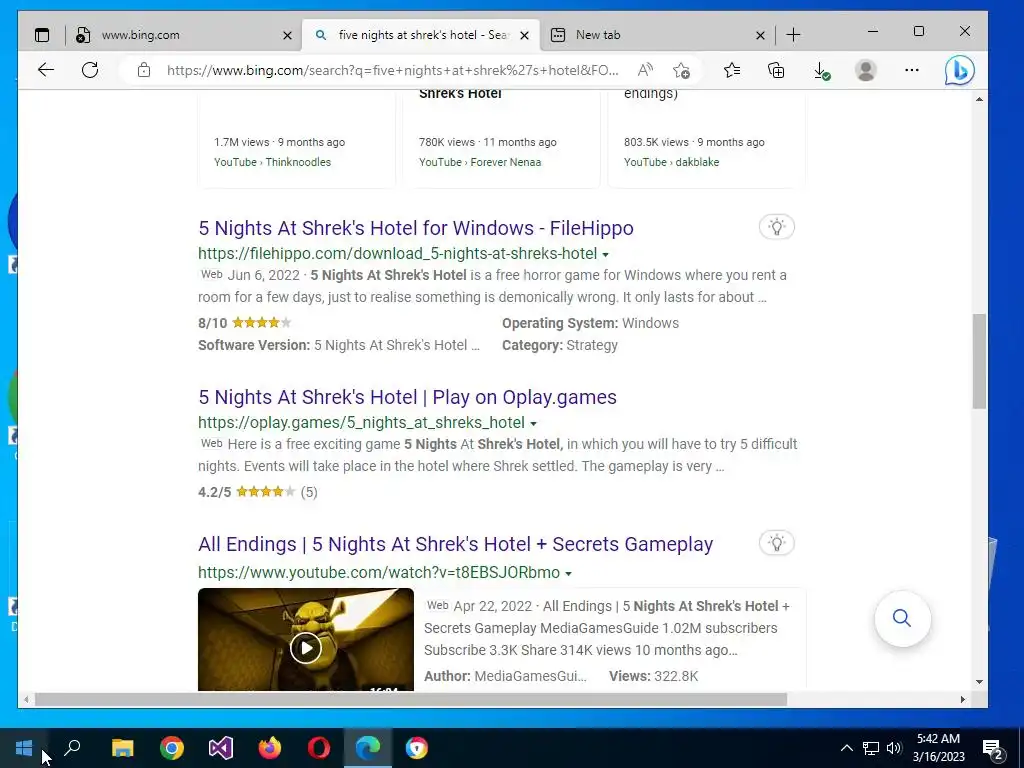
Task: Open All Endings Secrets Gameplay link
Action: pos(456,544)
